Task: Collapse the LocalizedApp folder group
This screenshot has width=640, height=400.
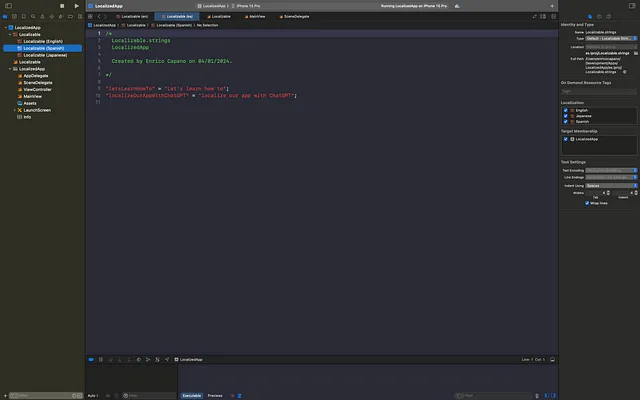Action: [x=10, y=69]
